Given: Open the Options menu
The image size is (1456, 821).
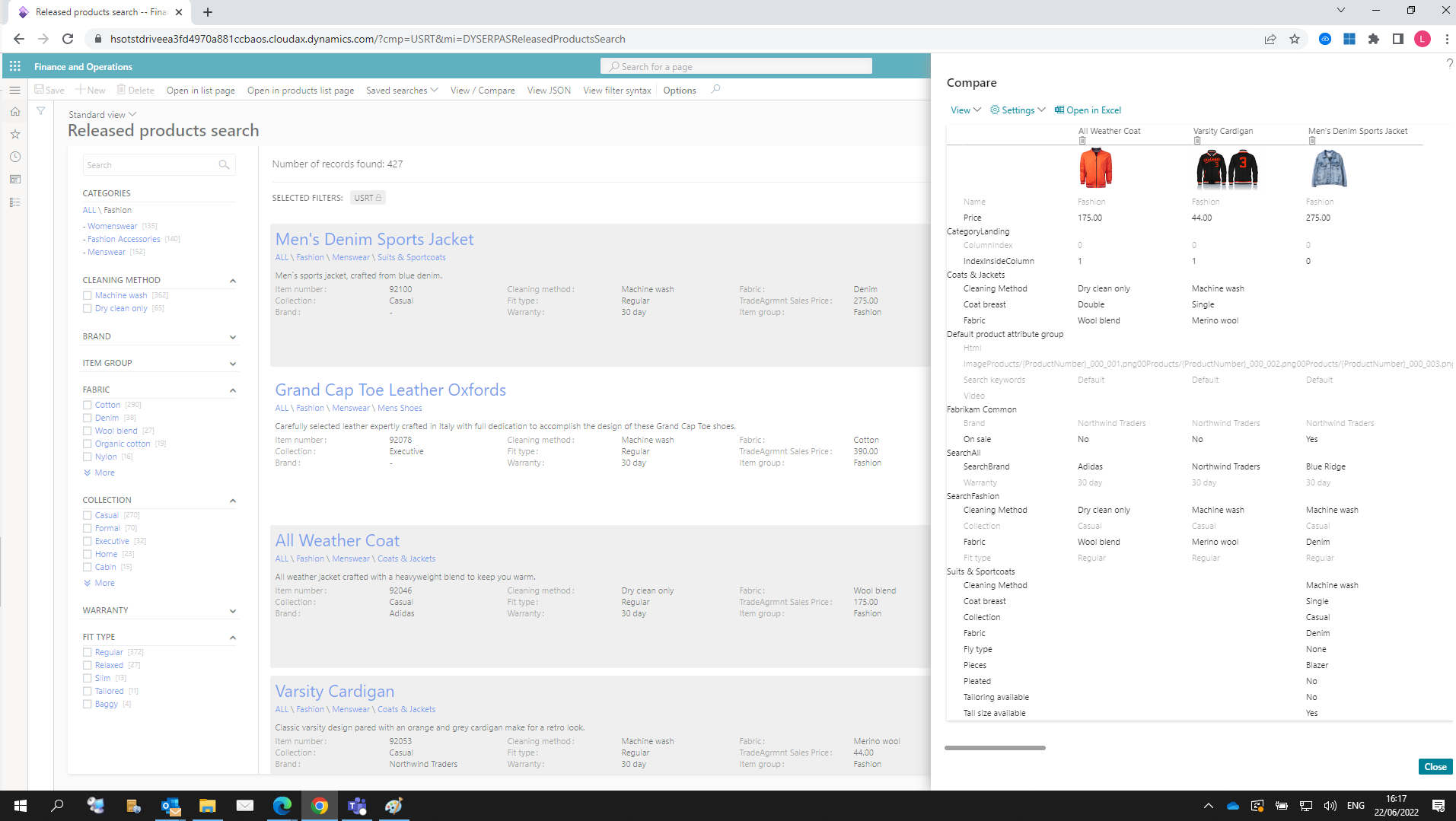Looking at the screenshot, I should pos(679,91).
